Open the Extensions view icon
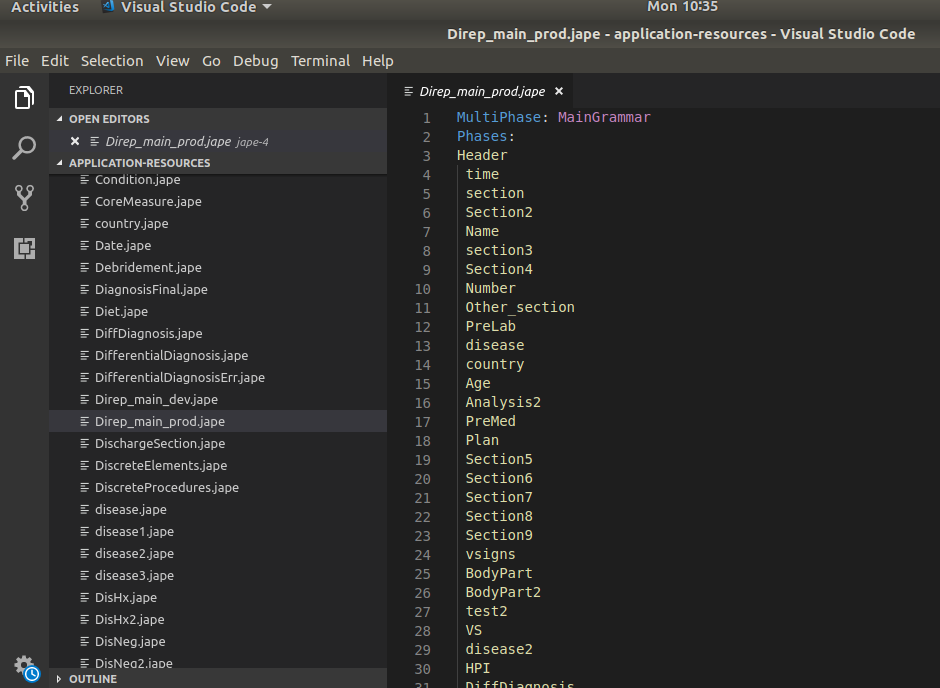This screenshot has height=688, width=940. tap(24, 248)
